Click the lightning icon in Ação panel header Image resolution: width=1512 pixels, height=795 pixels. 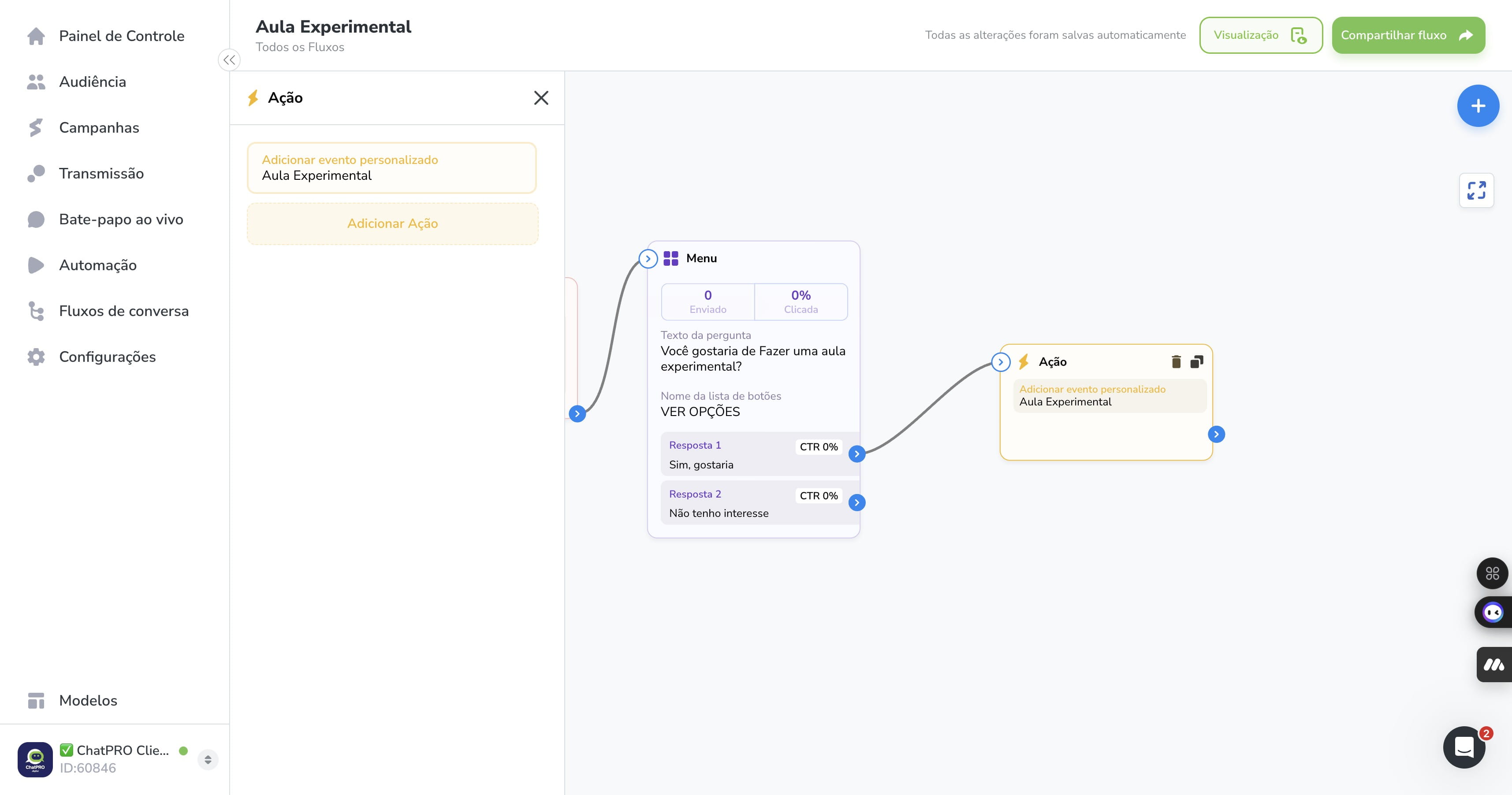pos(253,98)
